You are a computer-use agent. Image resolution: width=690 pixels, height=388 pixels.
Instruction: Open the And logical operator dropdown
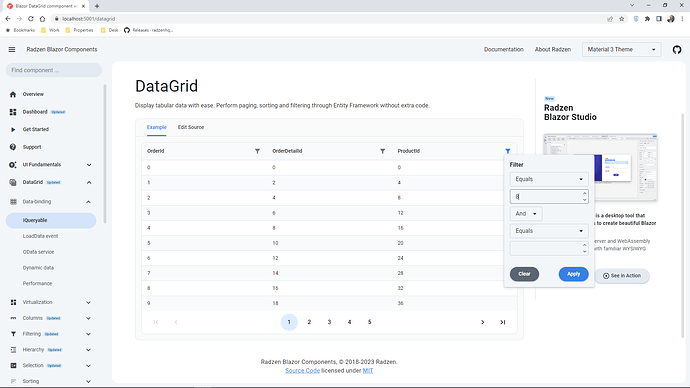(x=526, y=214)
